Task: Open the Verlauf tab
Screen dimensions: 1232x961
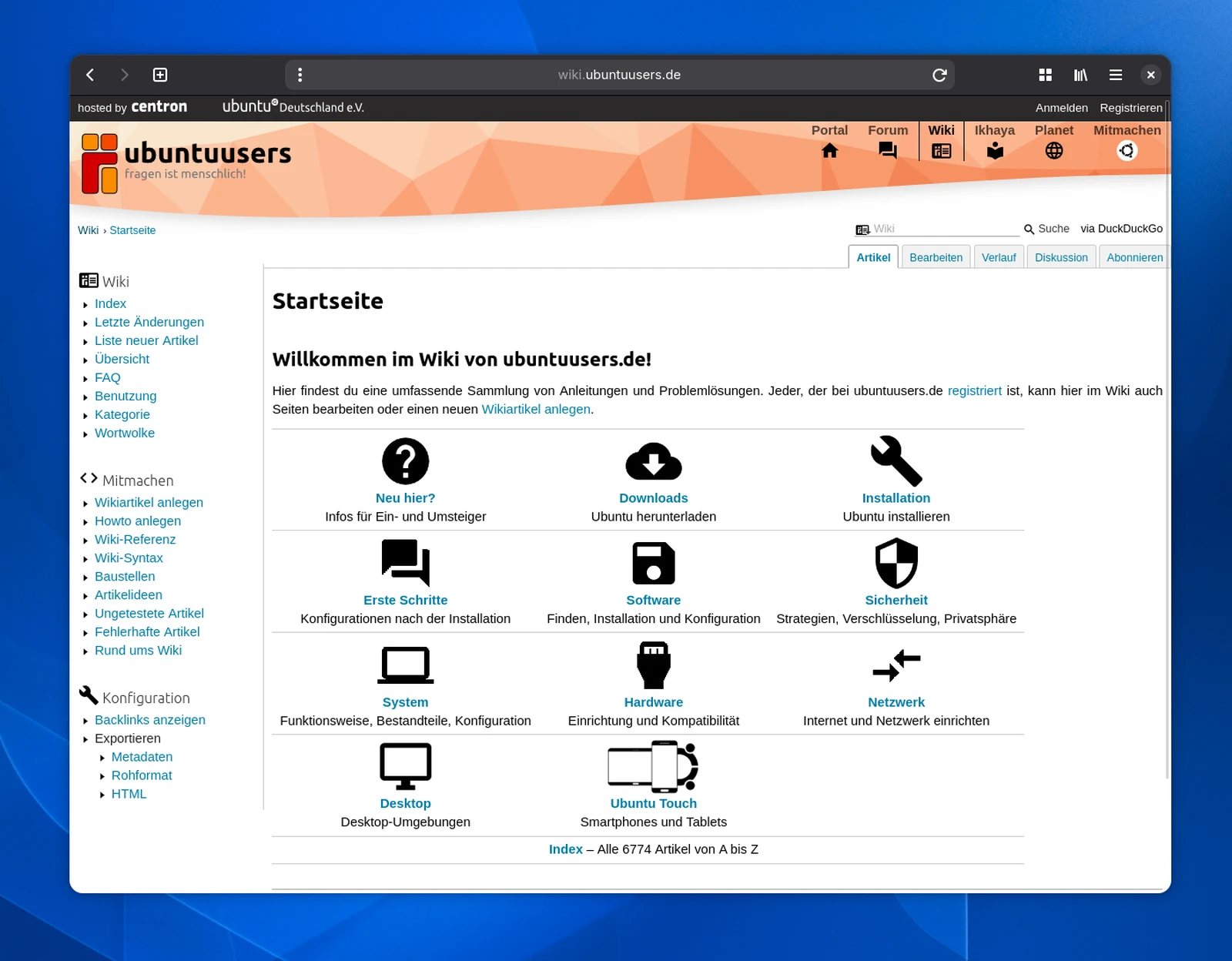Action: [999, 257]
